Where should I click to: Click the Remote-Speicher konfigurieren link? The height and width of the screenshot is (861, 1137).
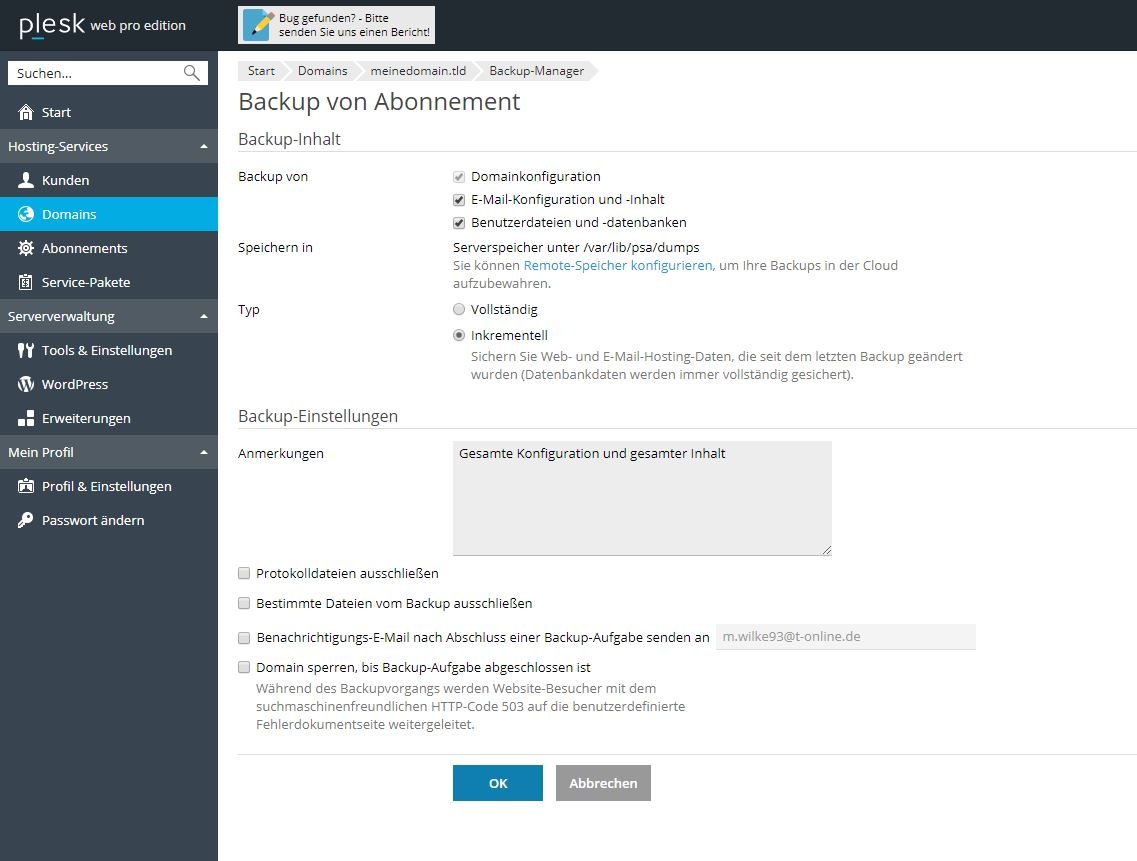618,265
